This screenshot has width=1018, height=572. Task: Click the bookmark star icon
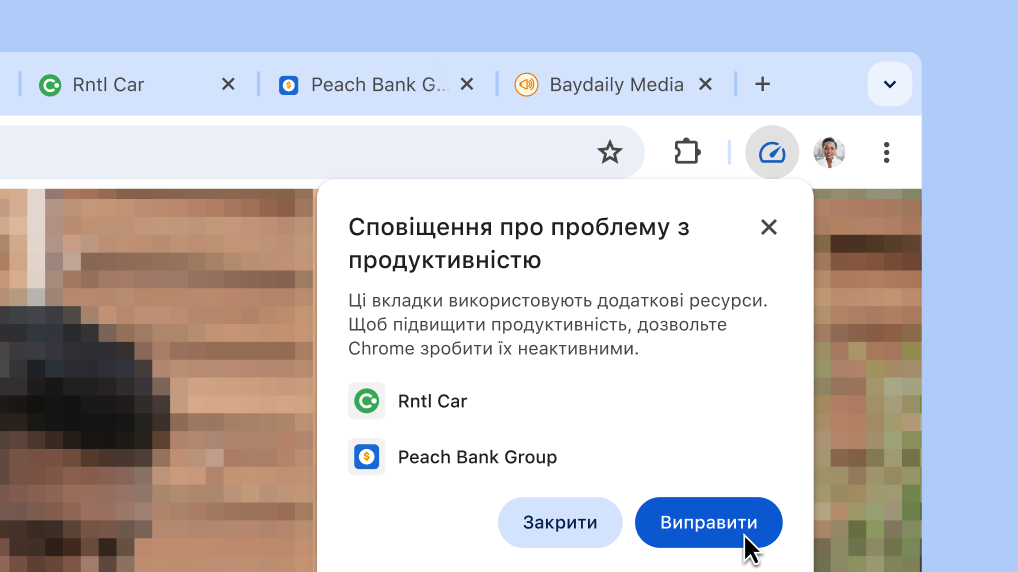(609, 153)
